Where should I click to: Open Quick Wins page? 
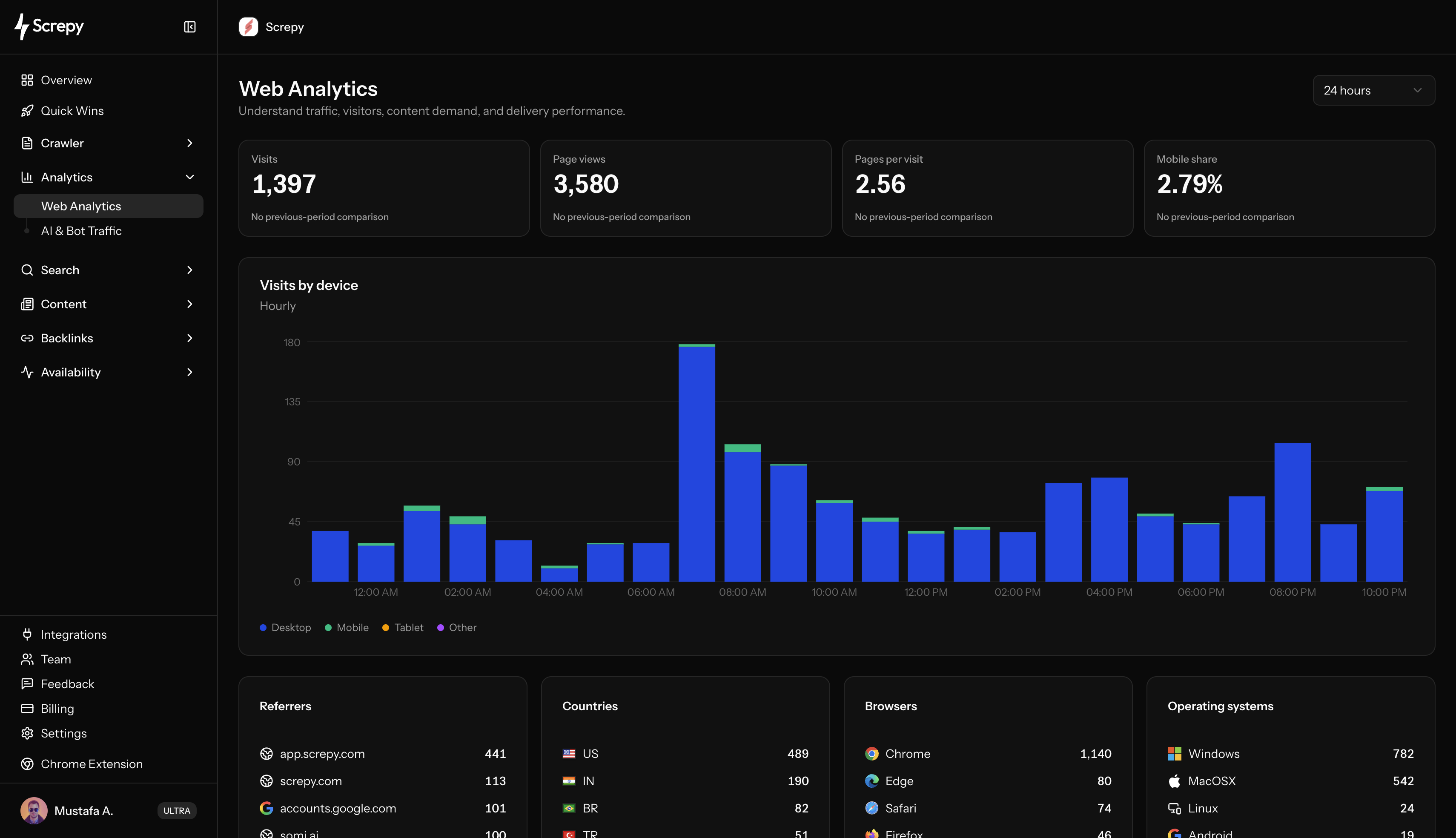72,111
